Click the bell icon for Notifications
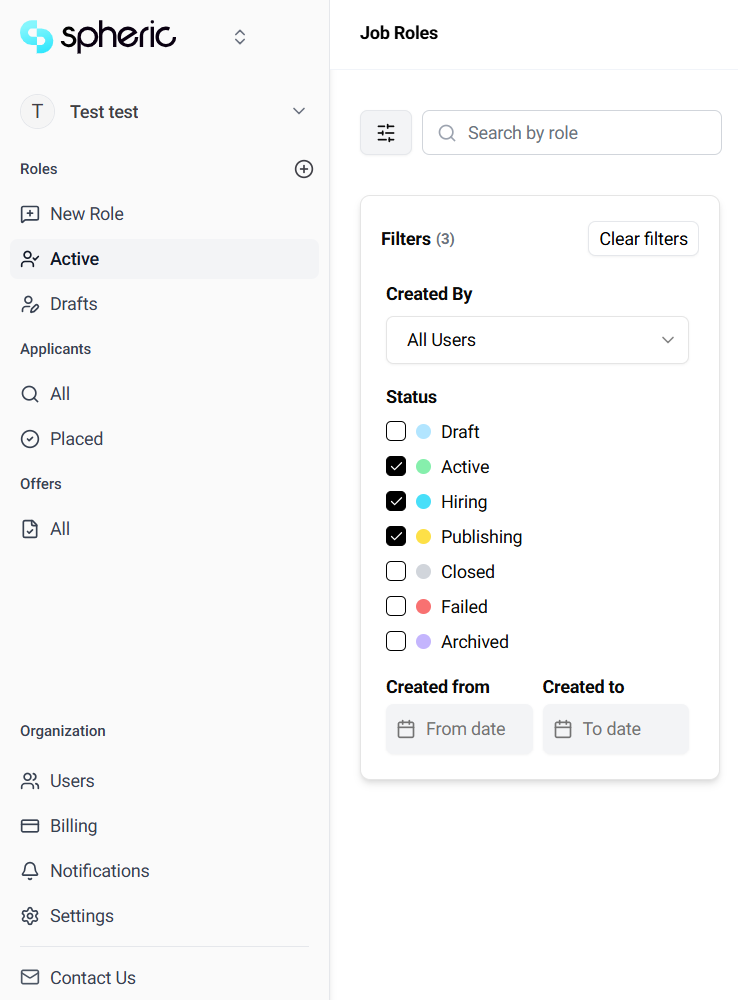The image size is (738, 1000). (x=30, y=871)
